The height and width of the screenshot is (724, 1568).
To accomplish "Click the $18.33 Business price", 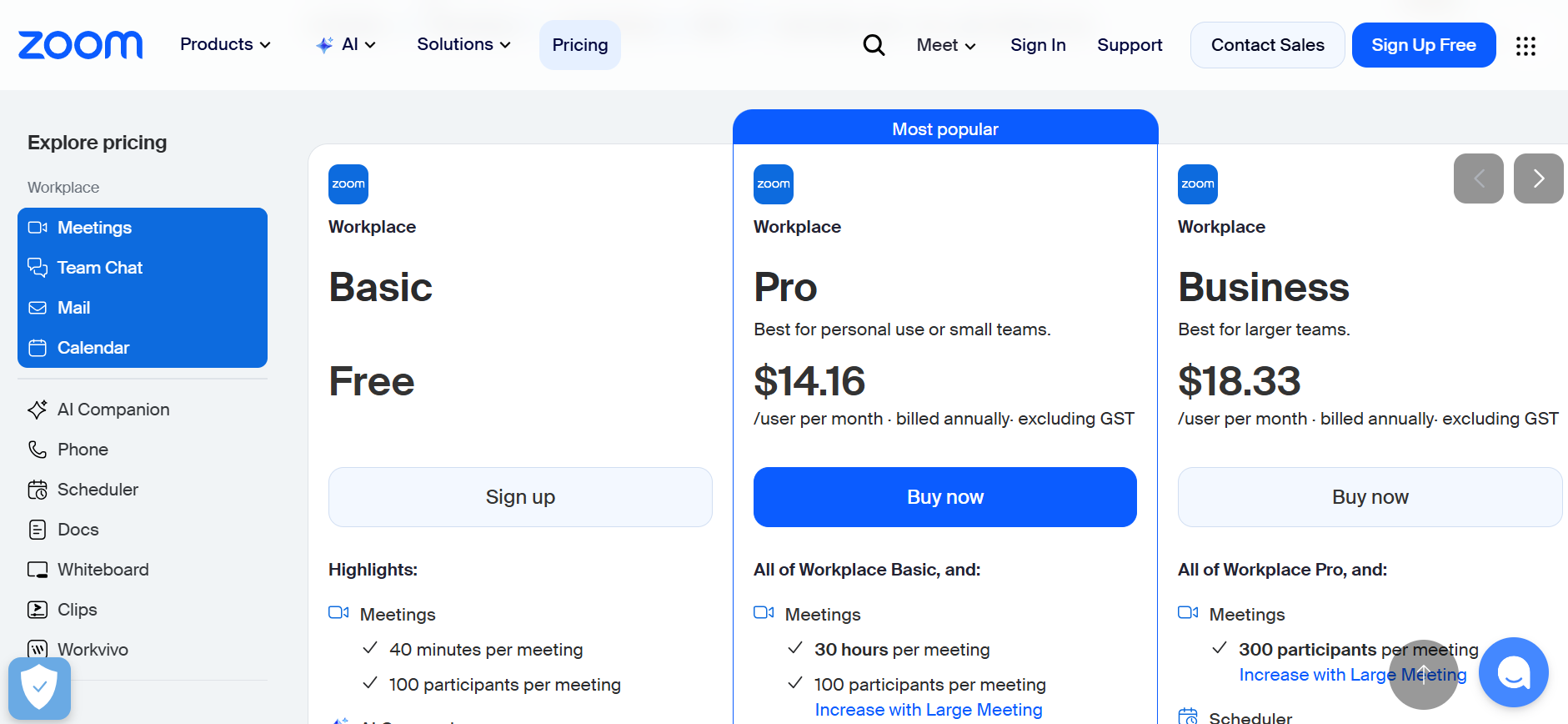I will pyautogui.click(x=1240, y=381).
